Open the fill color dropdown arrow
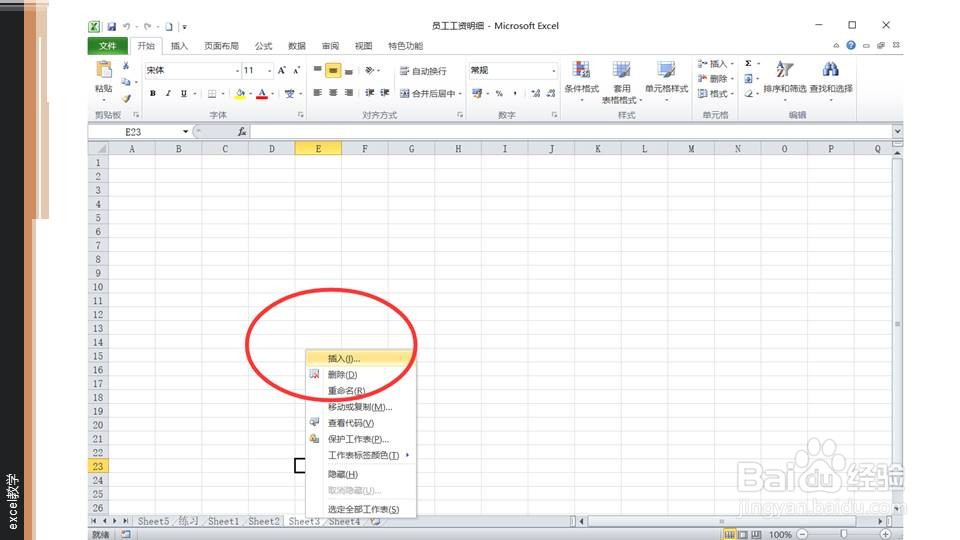 [x=250, y=94]
